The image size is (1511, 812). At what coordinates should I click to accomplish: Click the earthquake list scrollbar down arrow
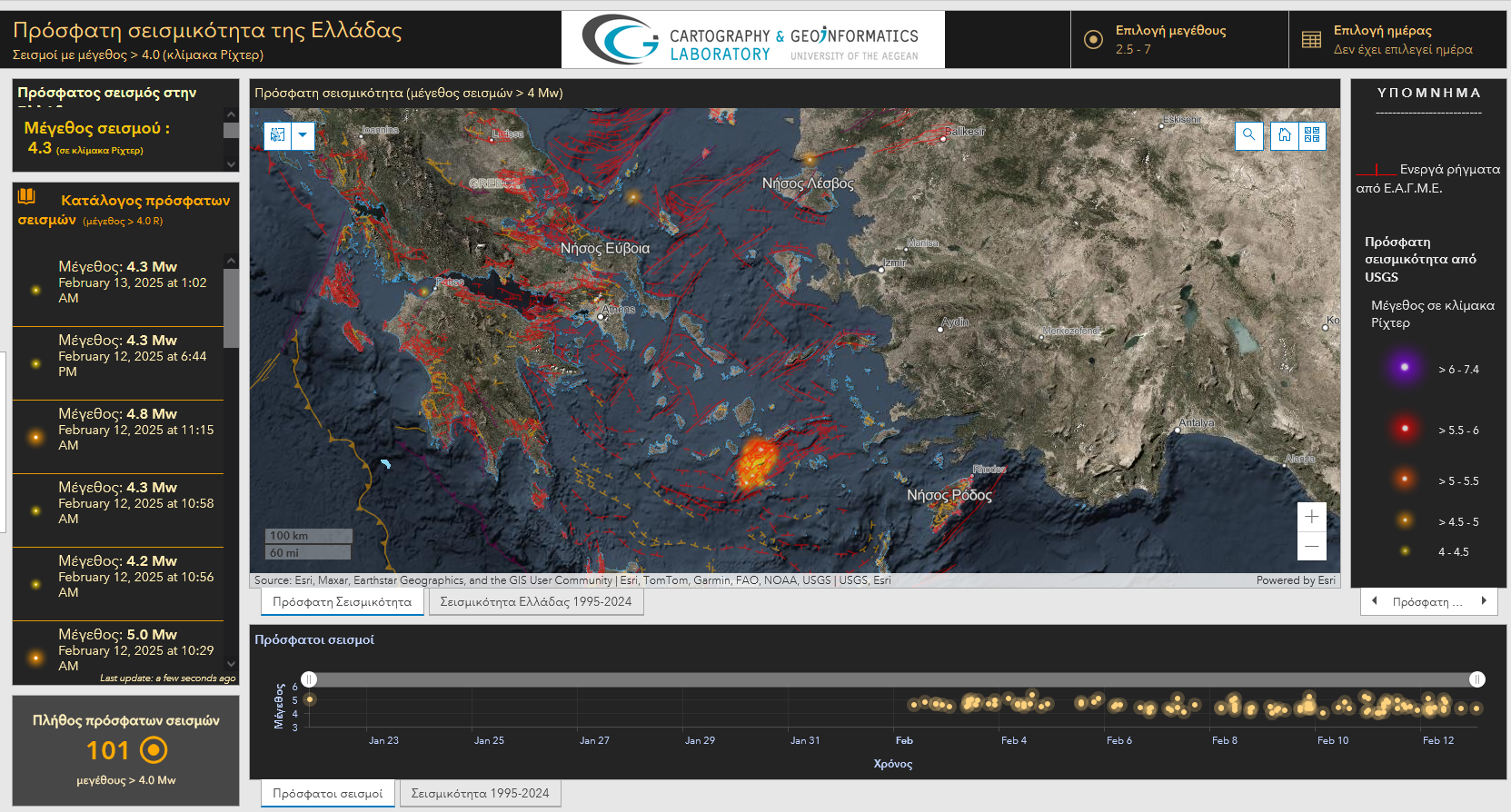tap(231, 664)
